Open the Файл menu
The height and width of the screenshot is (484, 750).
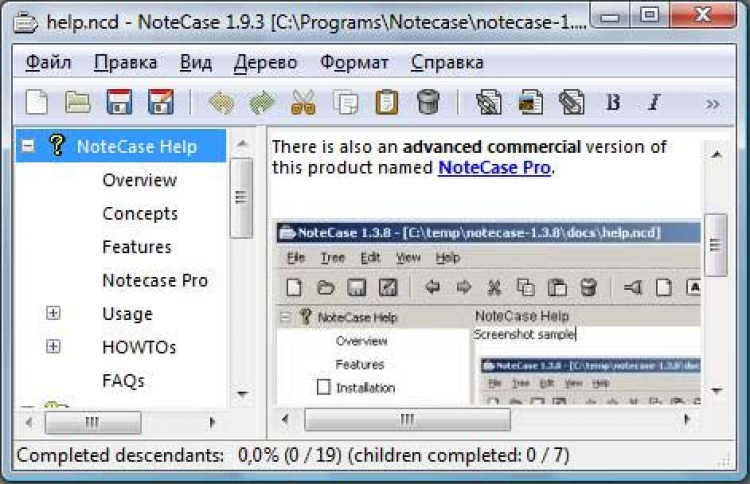[48, 63]
